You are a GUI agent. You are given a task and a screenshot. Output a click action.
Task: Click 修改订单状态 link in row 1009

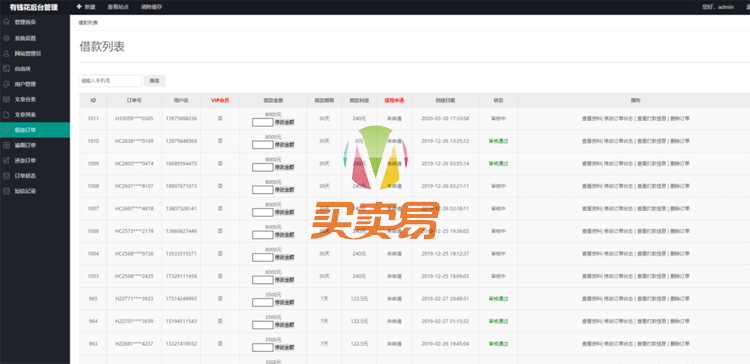[618, 164]
